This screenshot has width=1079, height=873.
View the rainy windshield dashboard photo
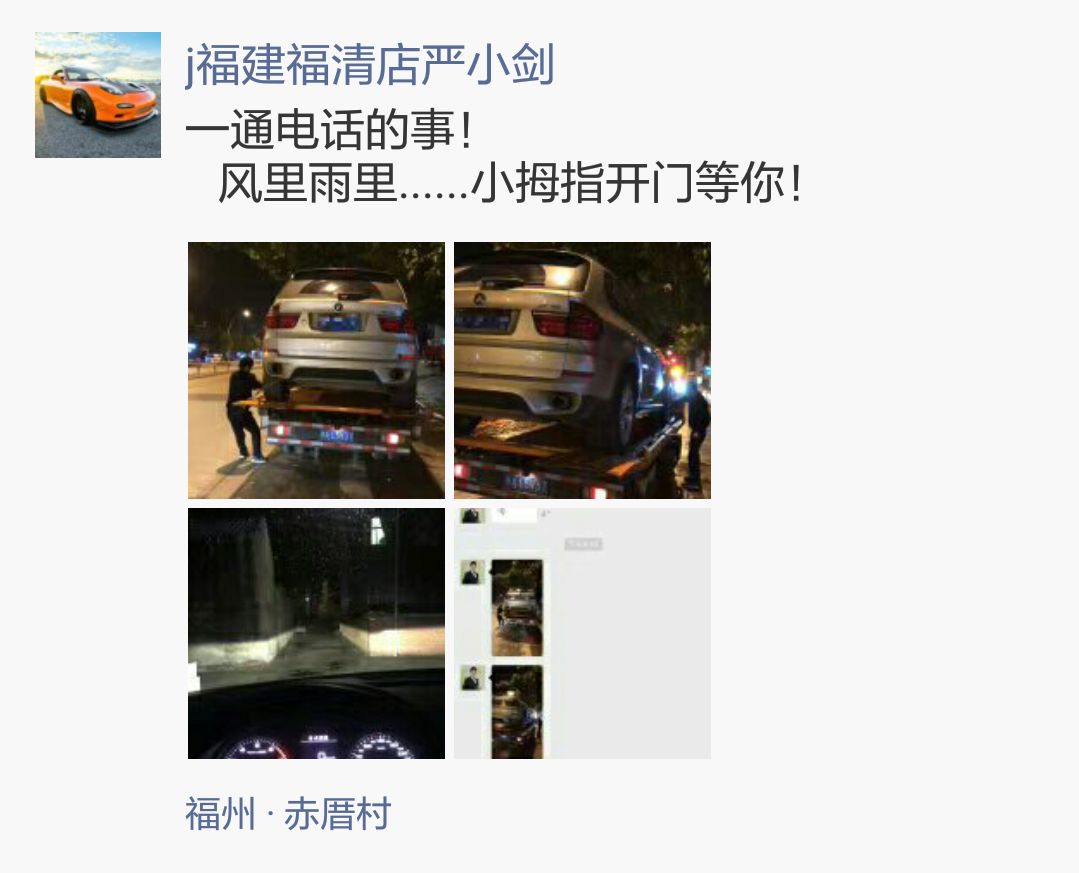pyautogui.click(x=317, y=634)
